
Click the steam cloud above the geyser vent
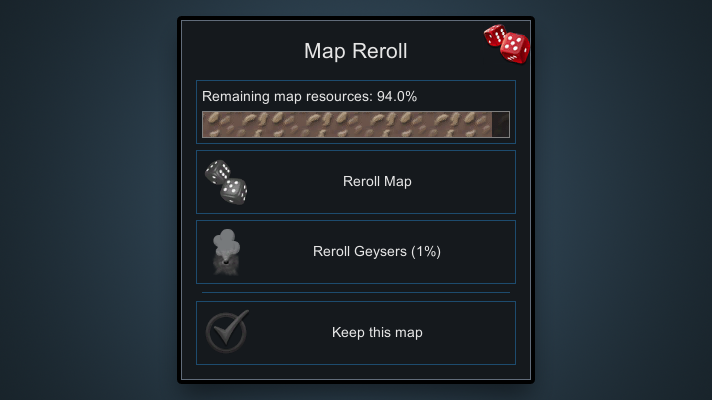(x=226, y=242)
